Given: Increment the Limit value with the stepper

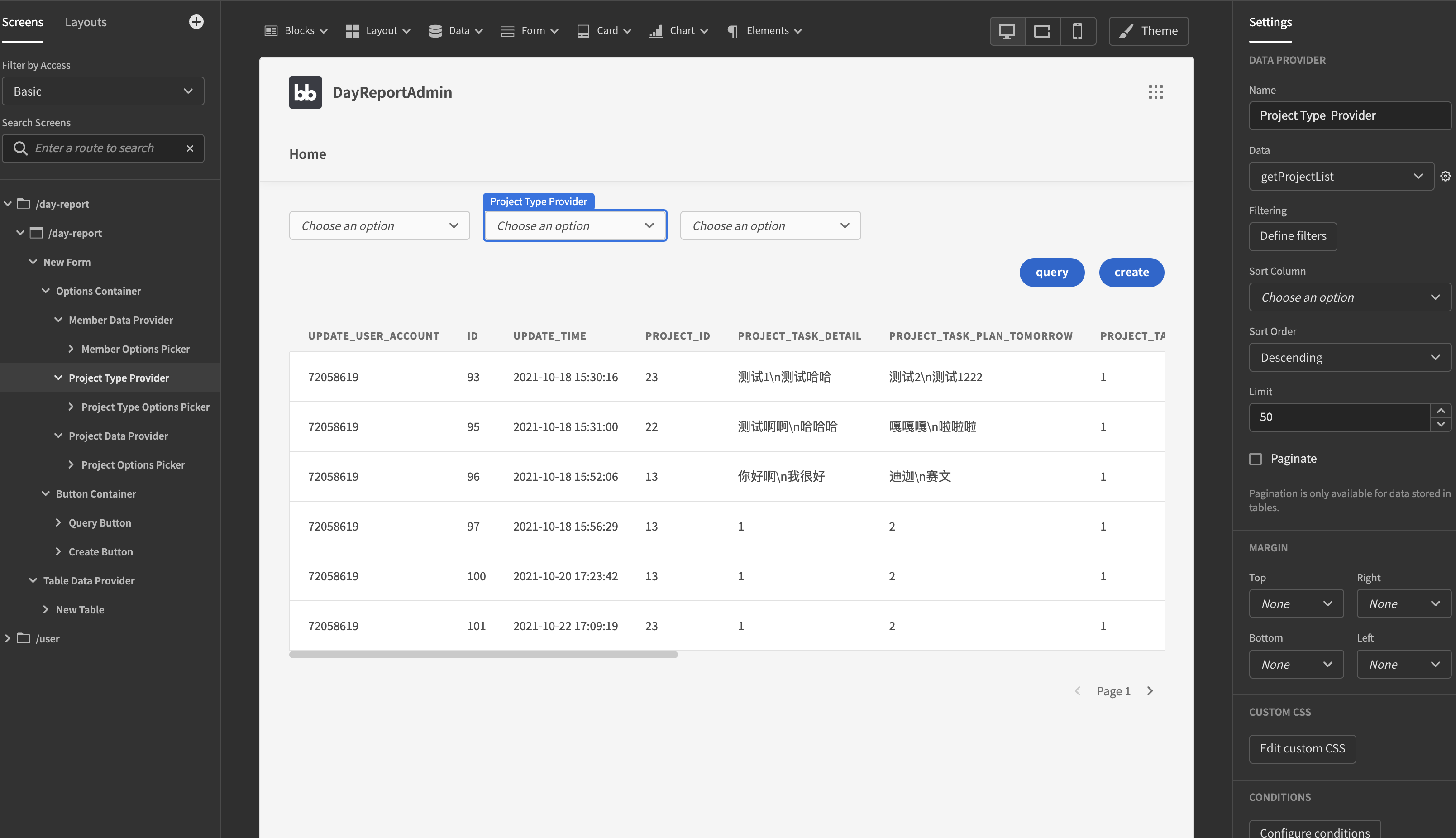Looking at the screenshot, I should 1441,410.
